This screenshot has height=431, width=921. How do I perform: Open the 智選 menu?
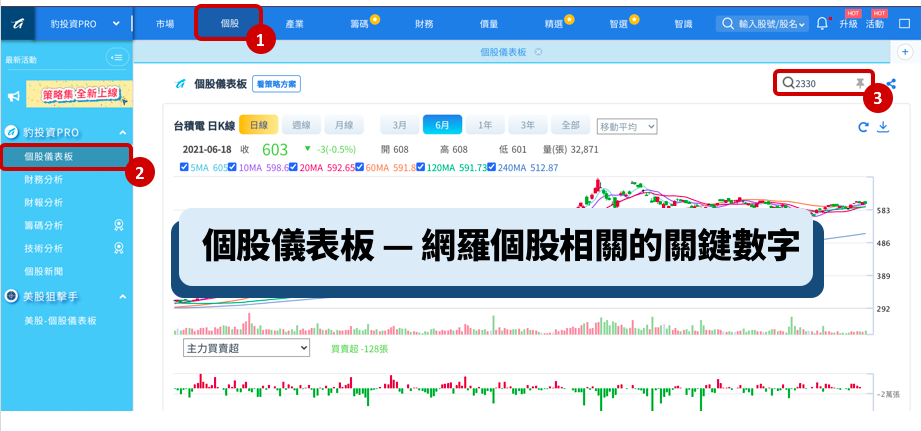click(619, 24)
